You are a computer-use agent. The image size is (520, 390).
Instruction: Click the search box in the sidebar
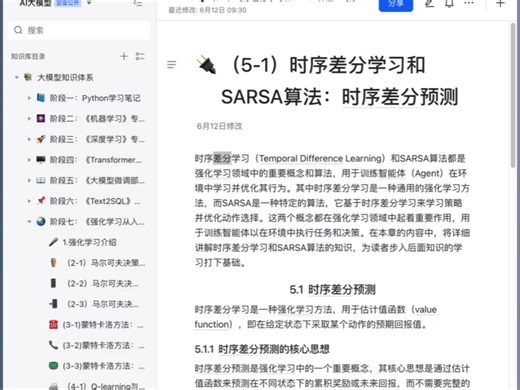(x=79, y=30)
